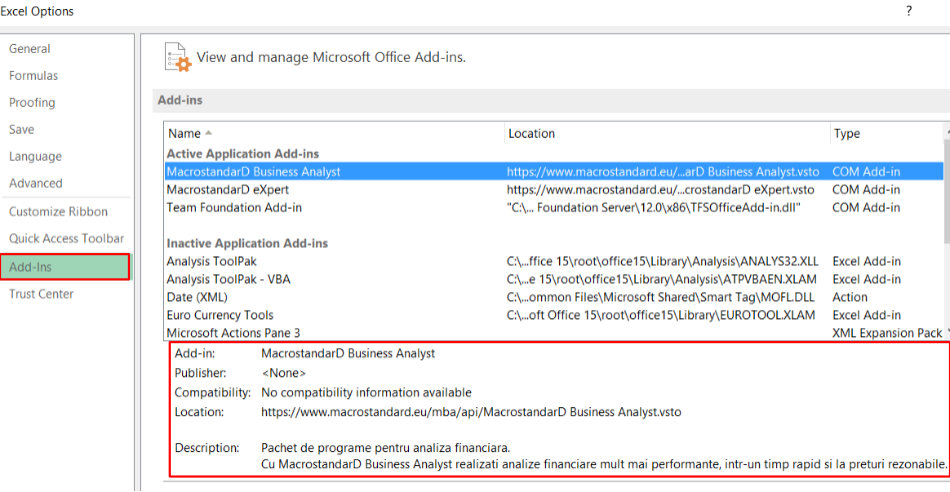Open the Language settings category

(35, 157)
